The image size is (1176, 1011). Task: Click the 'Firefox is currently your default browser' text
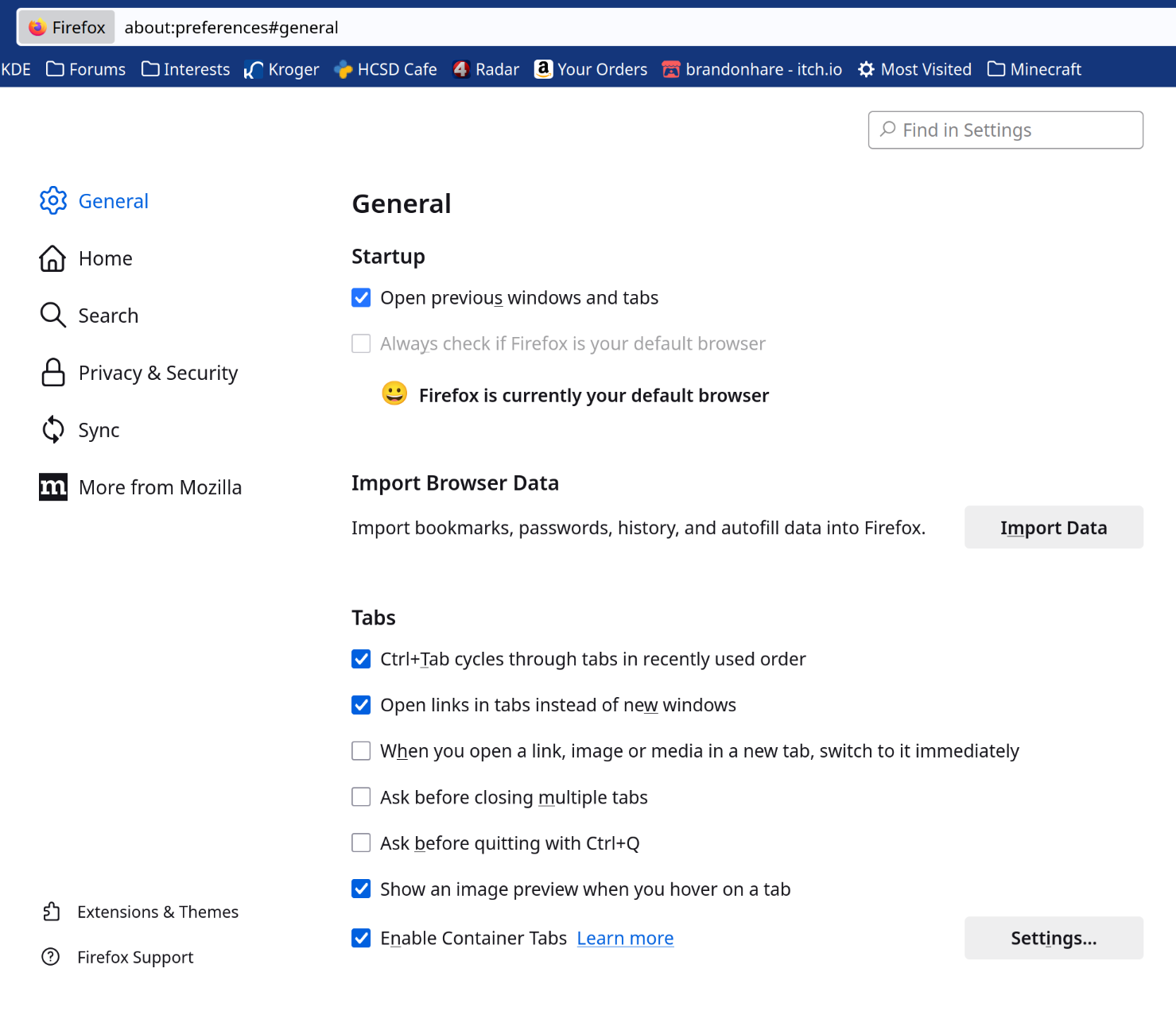594,395
